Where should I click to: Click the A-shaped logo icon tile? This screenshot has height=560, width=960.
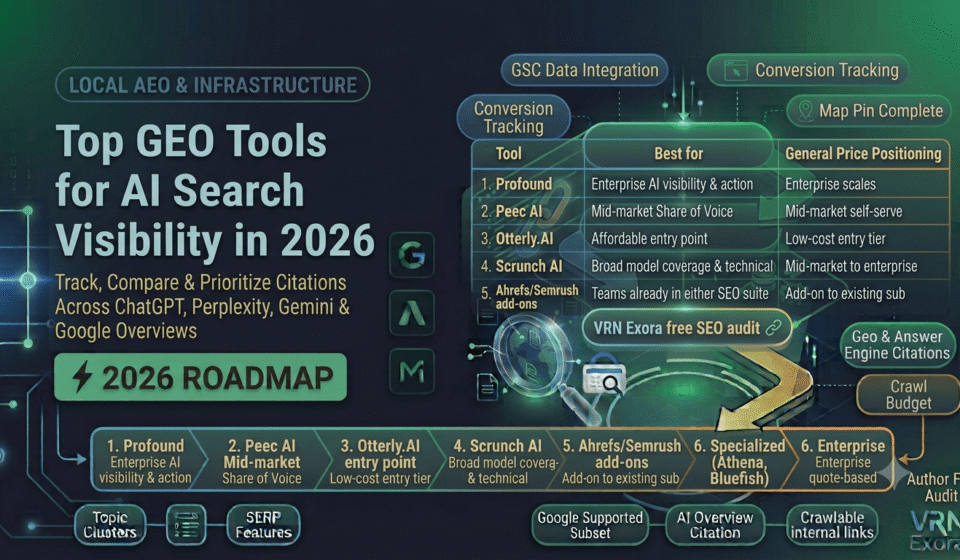412,313
